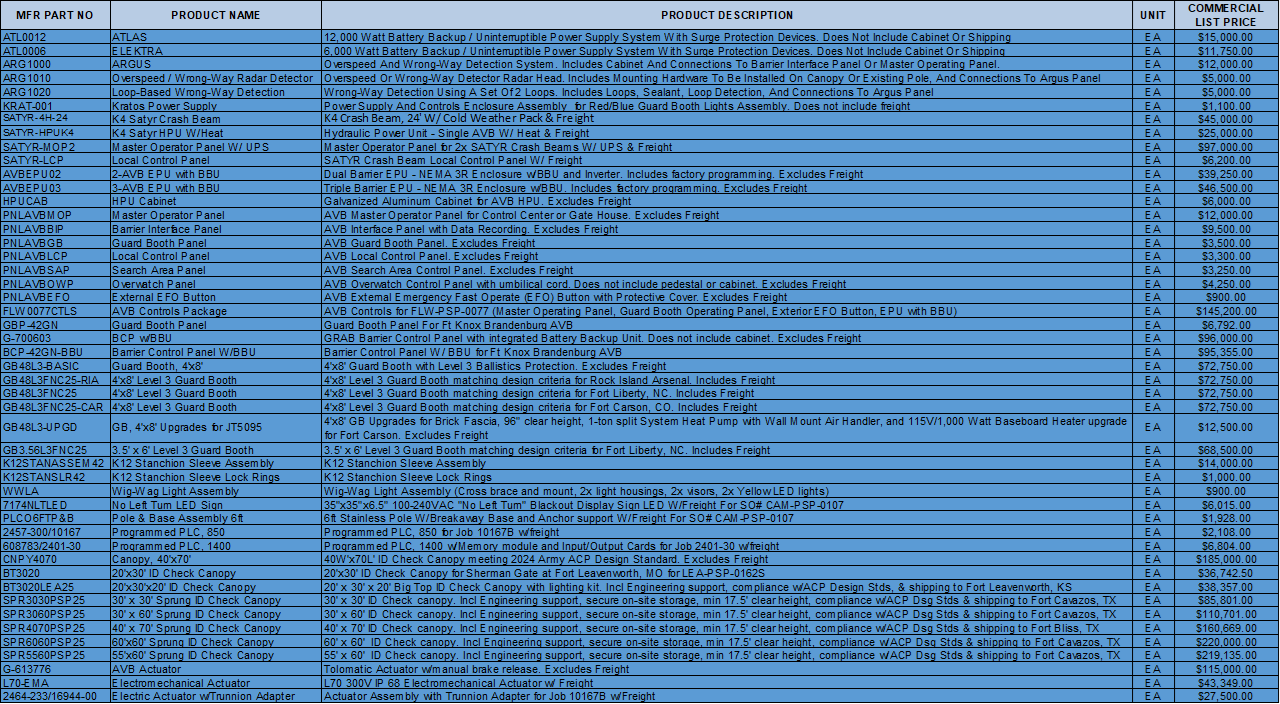Viewport: 1280px width, 704px height.
Task: Select the UNIT column header
Action: click(1153, 15)
